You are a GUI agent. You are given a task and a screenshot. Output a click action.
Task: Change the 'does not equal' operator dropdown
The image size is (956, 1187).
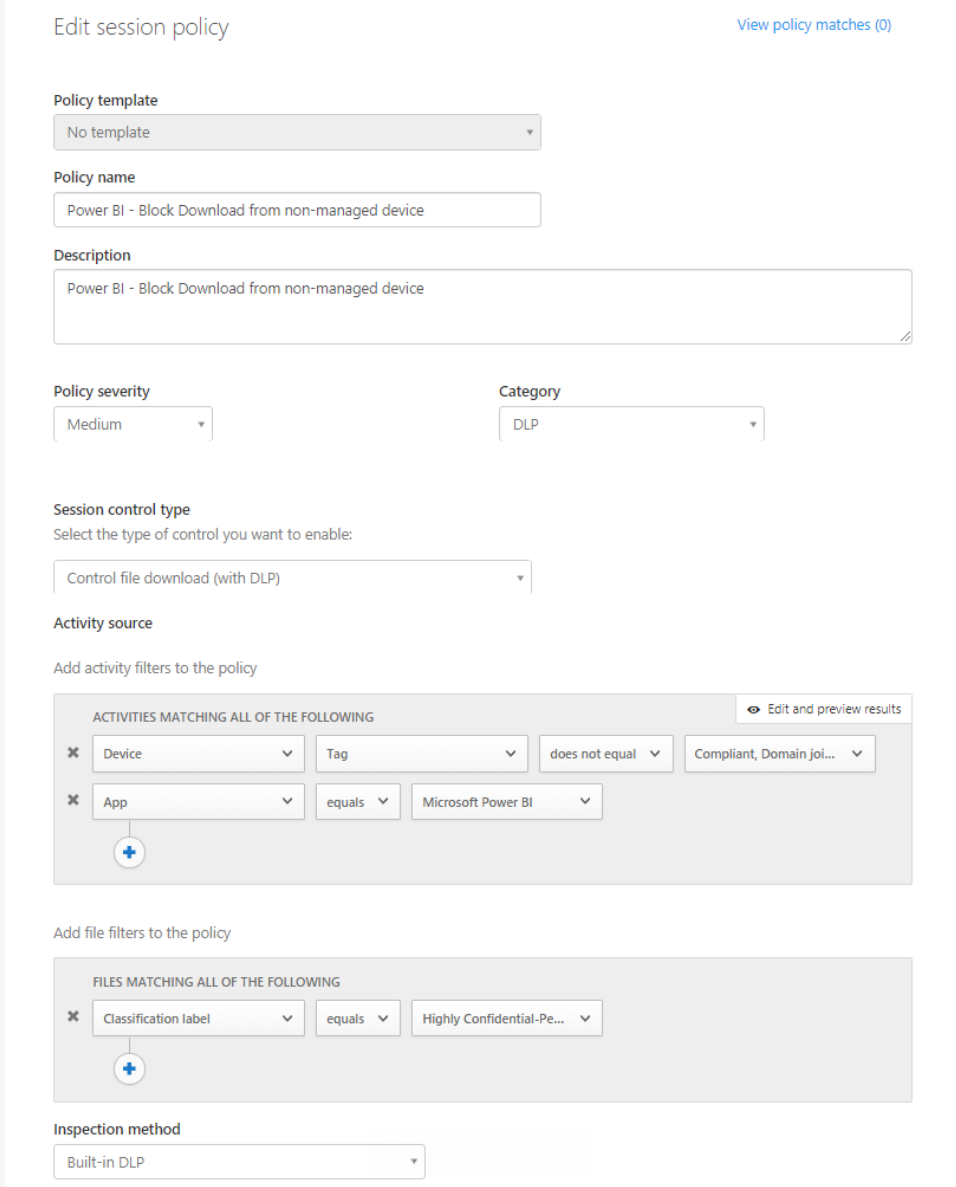(605, 753)
